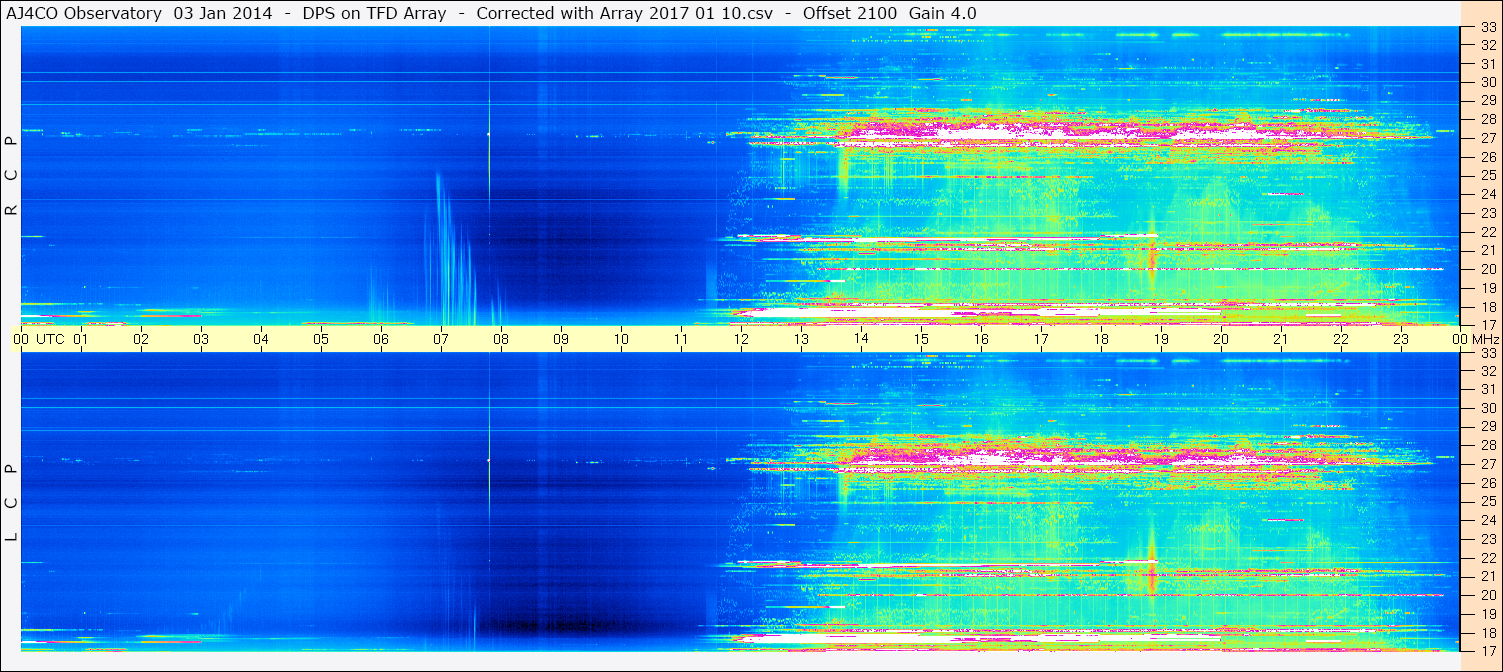Screen dimensions: 1503x672
Task: Click 31 MHz tick on RCP frequency scale
Action: coord(1488,64)
